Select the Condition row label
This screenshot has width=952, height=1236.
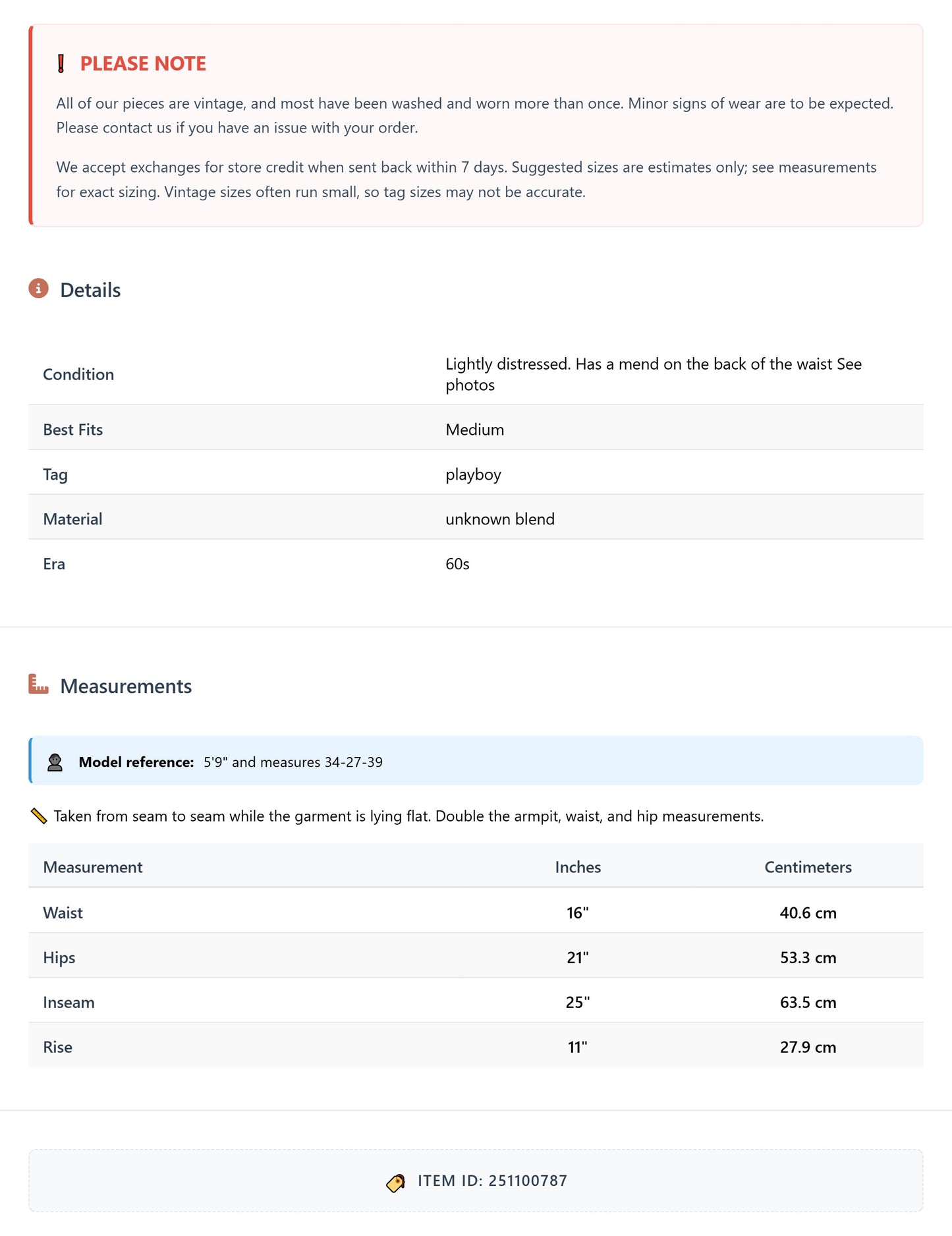point(78,374)
